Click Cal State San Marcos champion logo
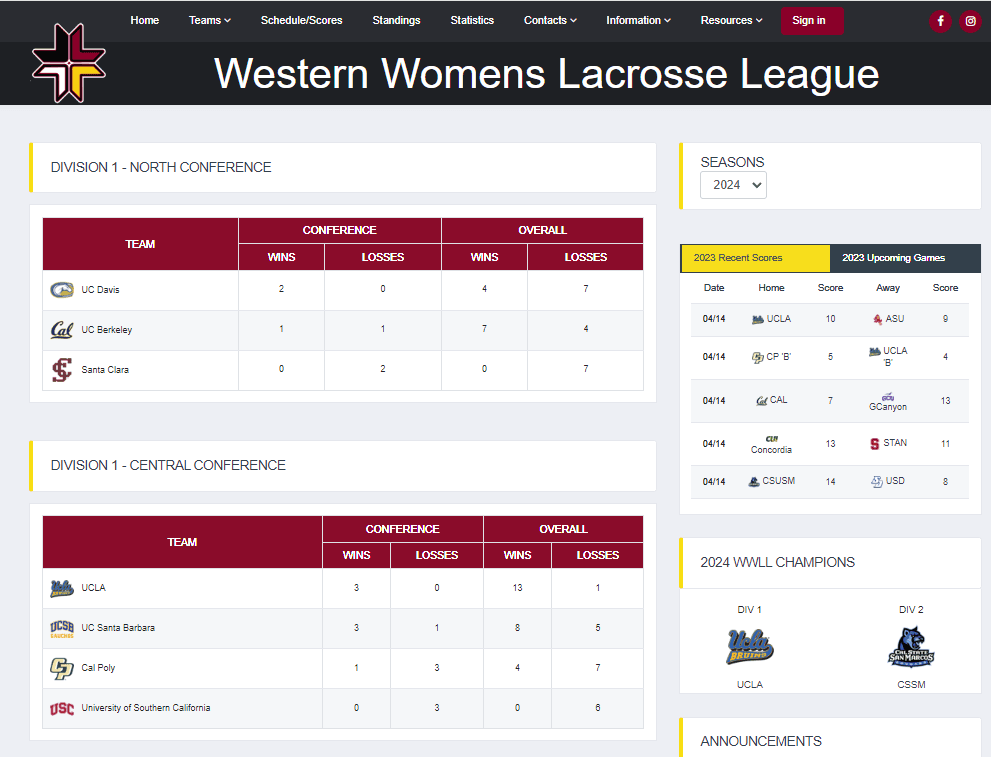This screenshot has height=757, width=991. pos(911,646)
